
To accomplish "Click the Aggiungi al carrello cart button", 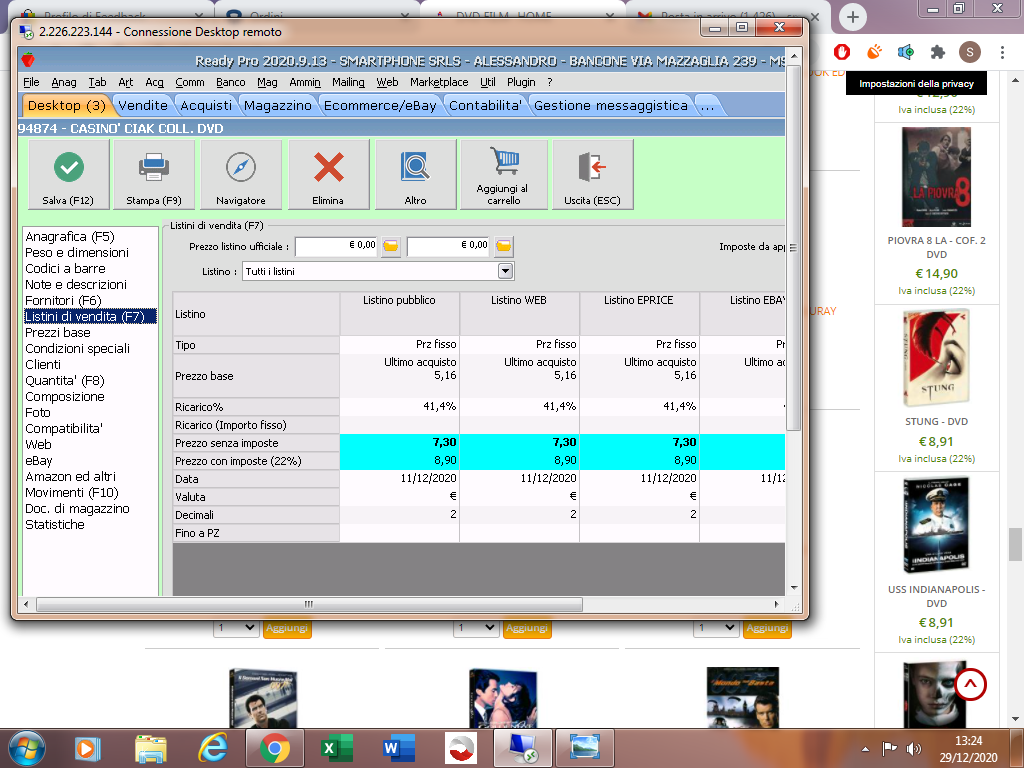I will click(504, 174).
